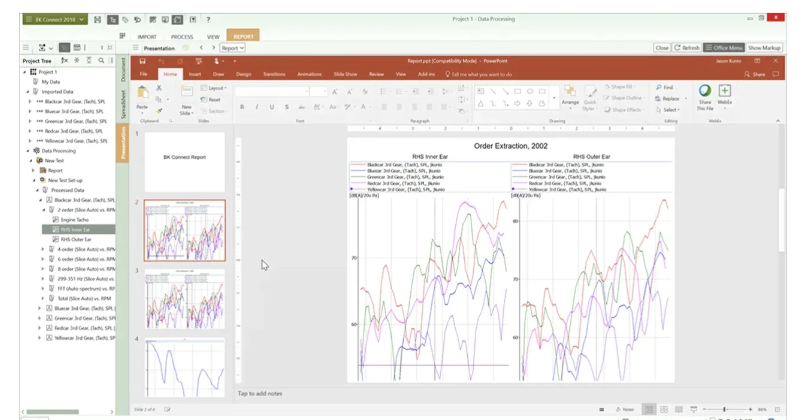This screenshot has height=420, width=804.
Task: Click the search icon in Project Tree header
Action: coord(101,61)
